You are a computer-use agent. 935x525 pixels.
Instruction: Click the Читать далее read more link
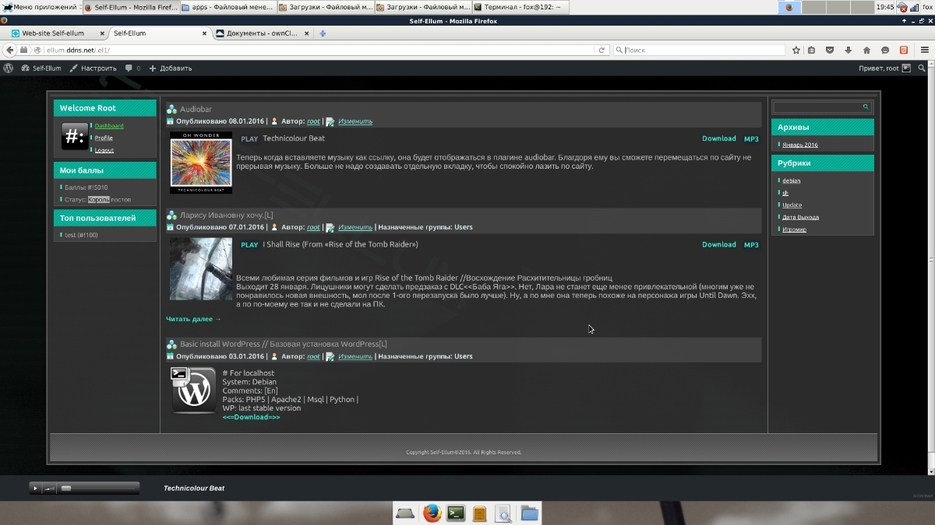pos(193,319)
